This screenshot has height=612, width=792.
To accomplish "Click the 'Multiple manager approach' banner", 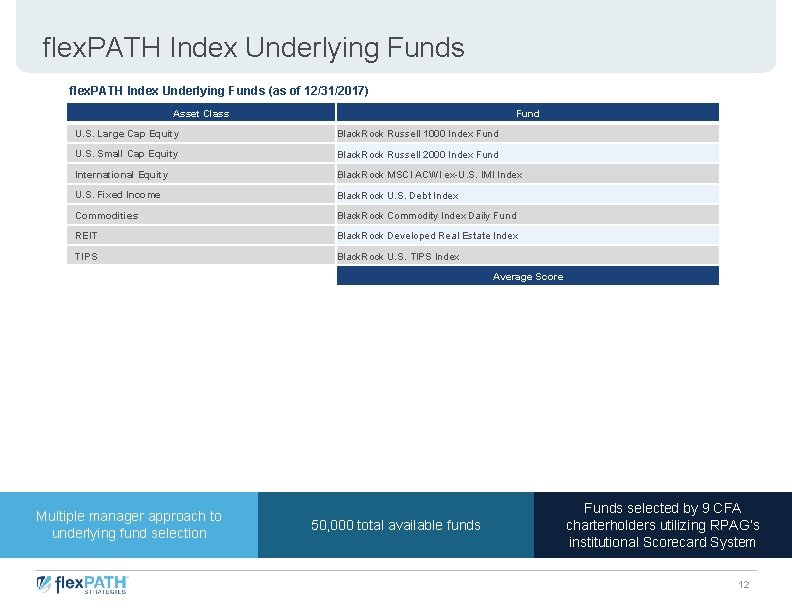I will coord(129,525).
